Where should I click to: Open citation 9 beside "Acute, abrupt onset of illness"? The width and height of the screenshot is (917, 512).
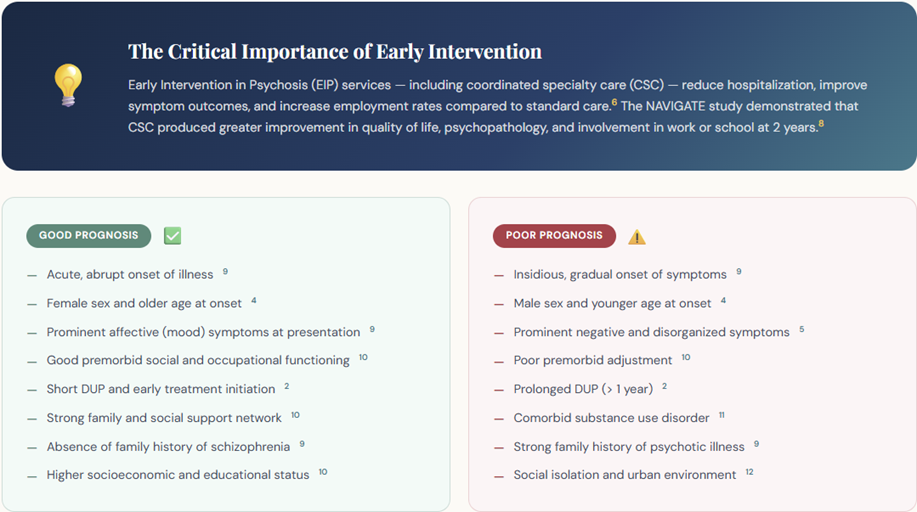226,271
